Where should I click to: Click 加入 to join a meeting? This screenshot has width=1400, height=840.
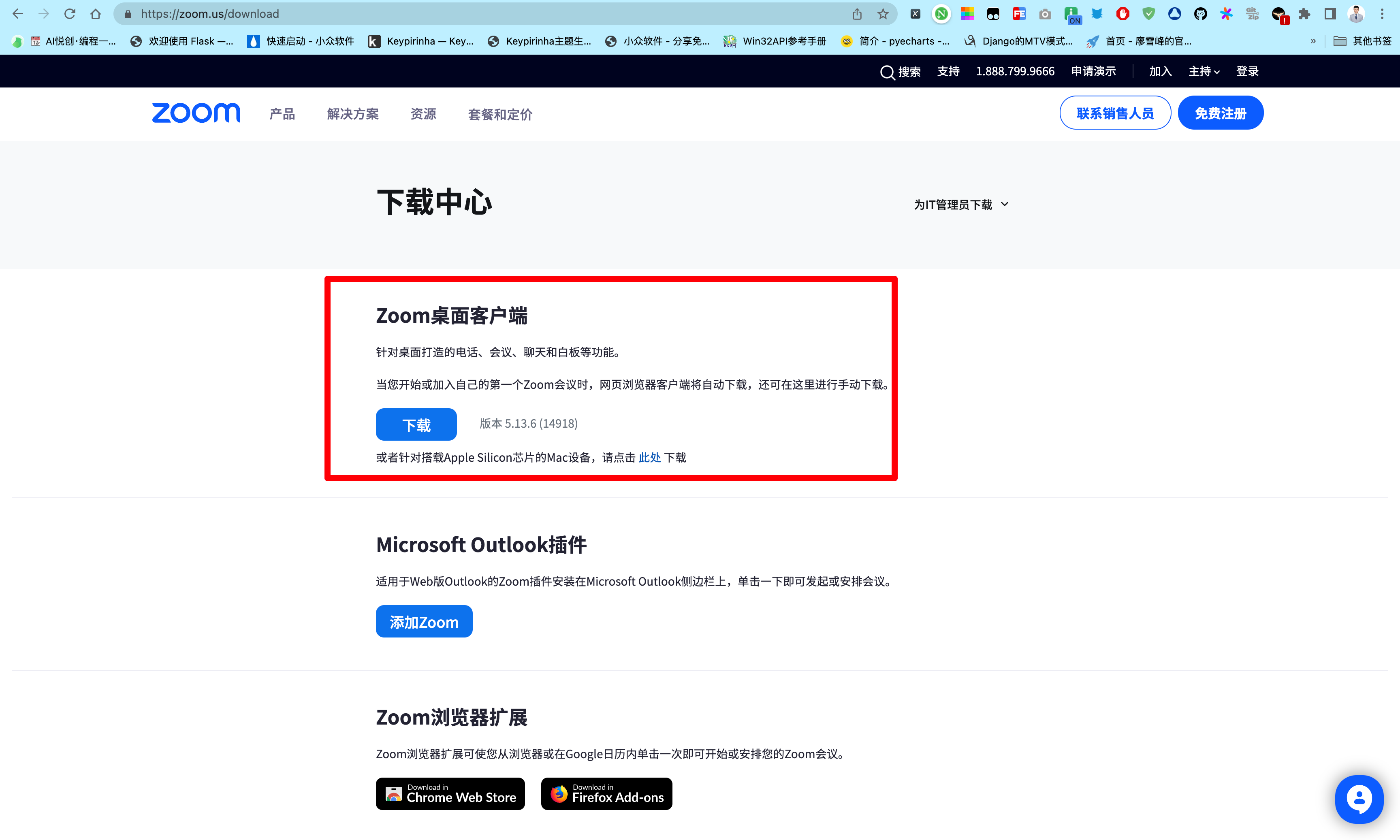[x=1161, y=71]
